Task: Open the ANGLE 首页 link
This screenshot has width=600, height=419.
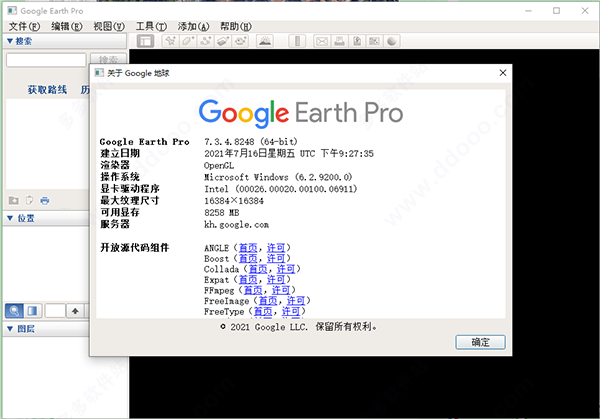Action: tap(248, 248)
